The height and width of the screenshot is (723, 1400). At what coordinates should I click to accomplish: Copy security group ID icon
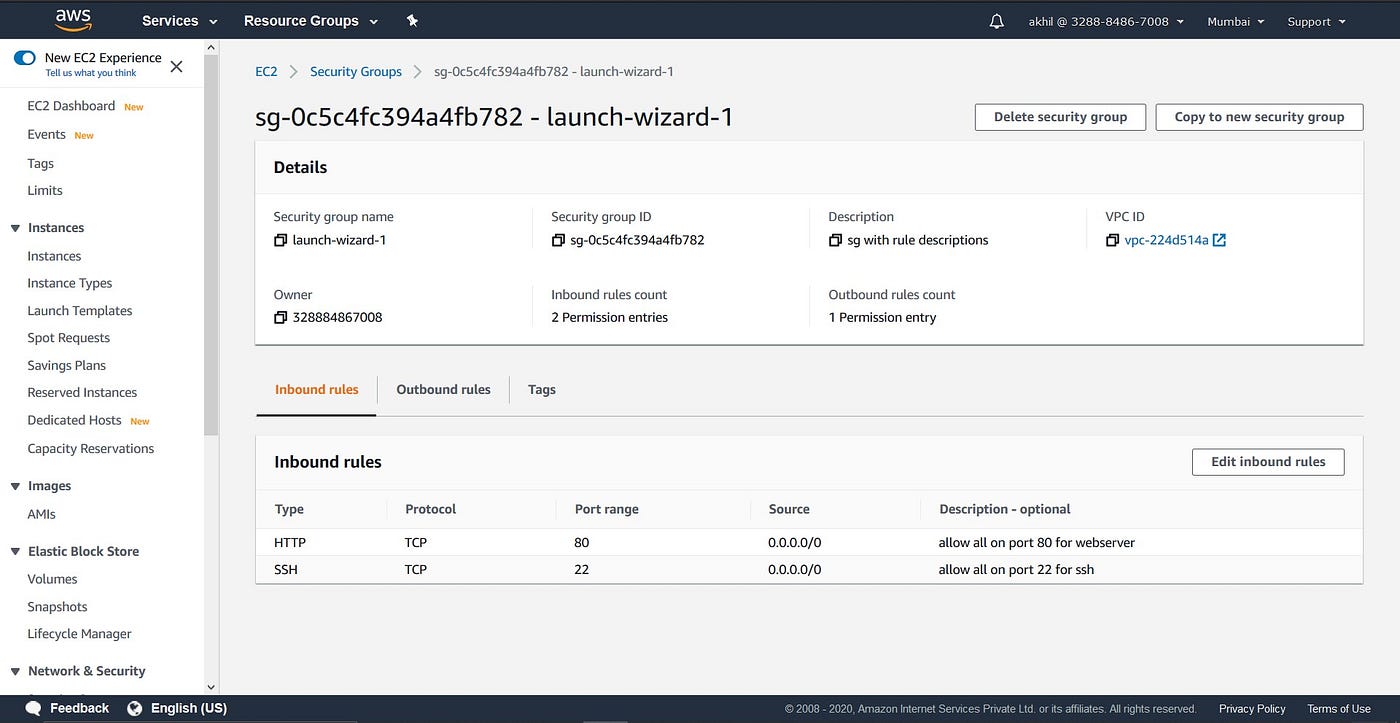coord(558,240)
